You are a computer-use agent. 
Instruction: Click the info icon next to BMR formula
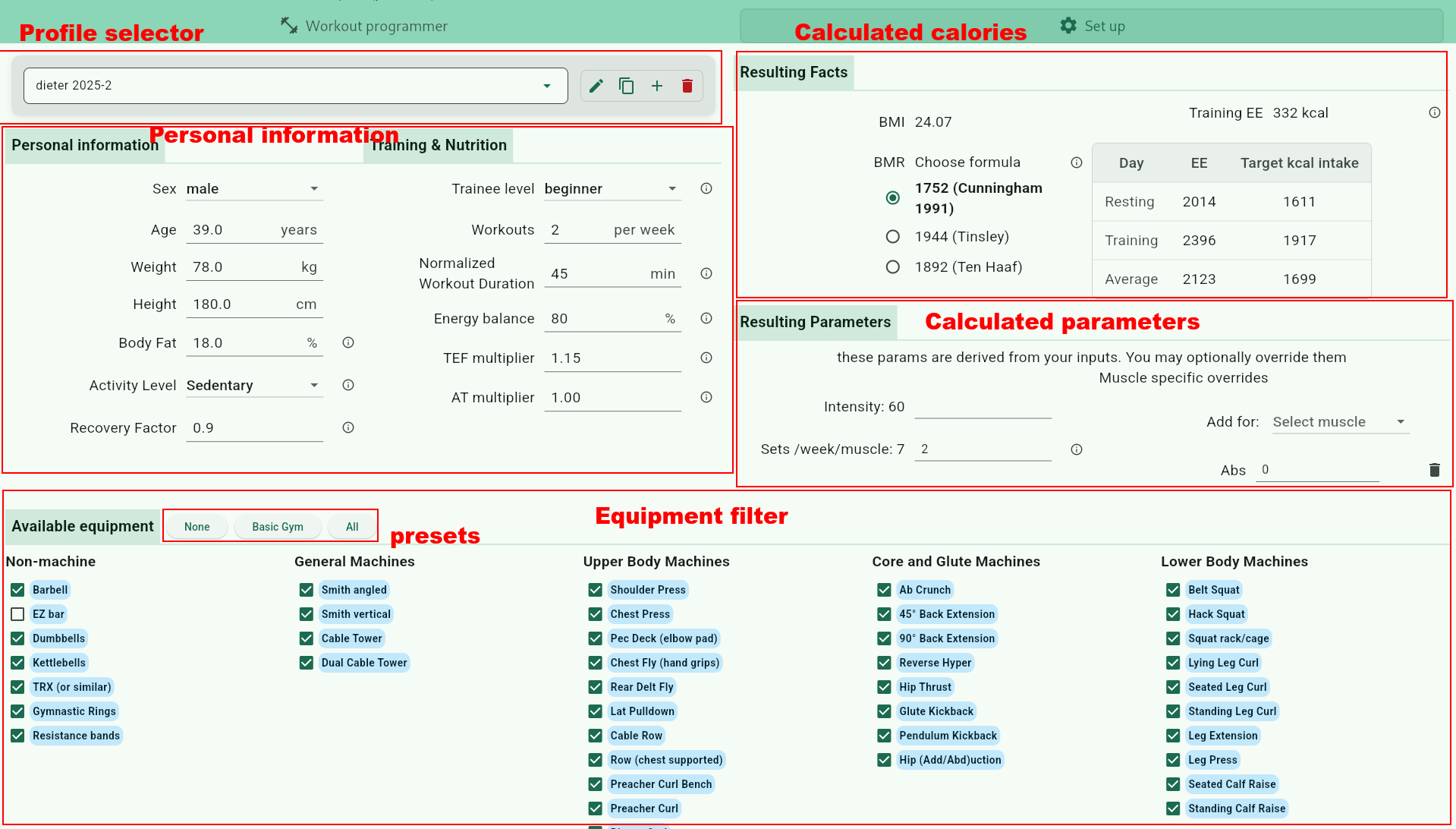point(1076,162)
